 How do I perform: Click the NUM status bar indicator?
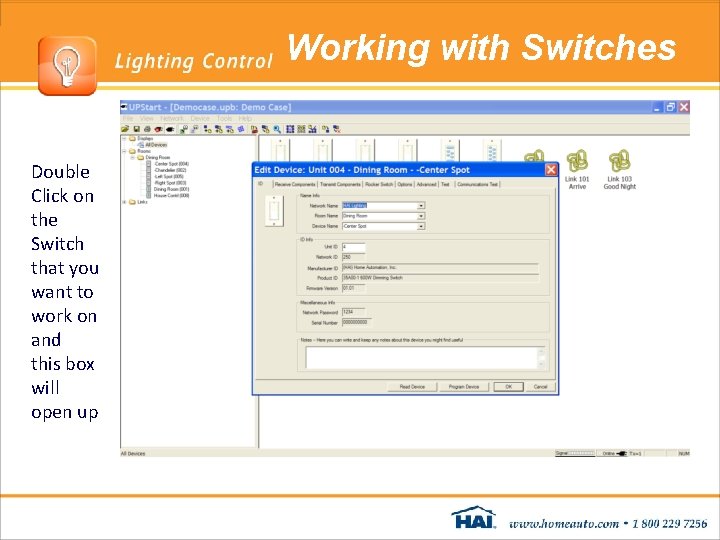point(684,453)
